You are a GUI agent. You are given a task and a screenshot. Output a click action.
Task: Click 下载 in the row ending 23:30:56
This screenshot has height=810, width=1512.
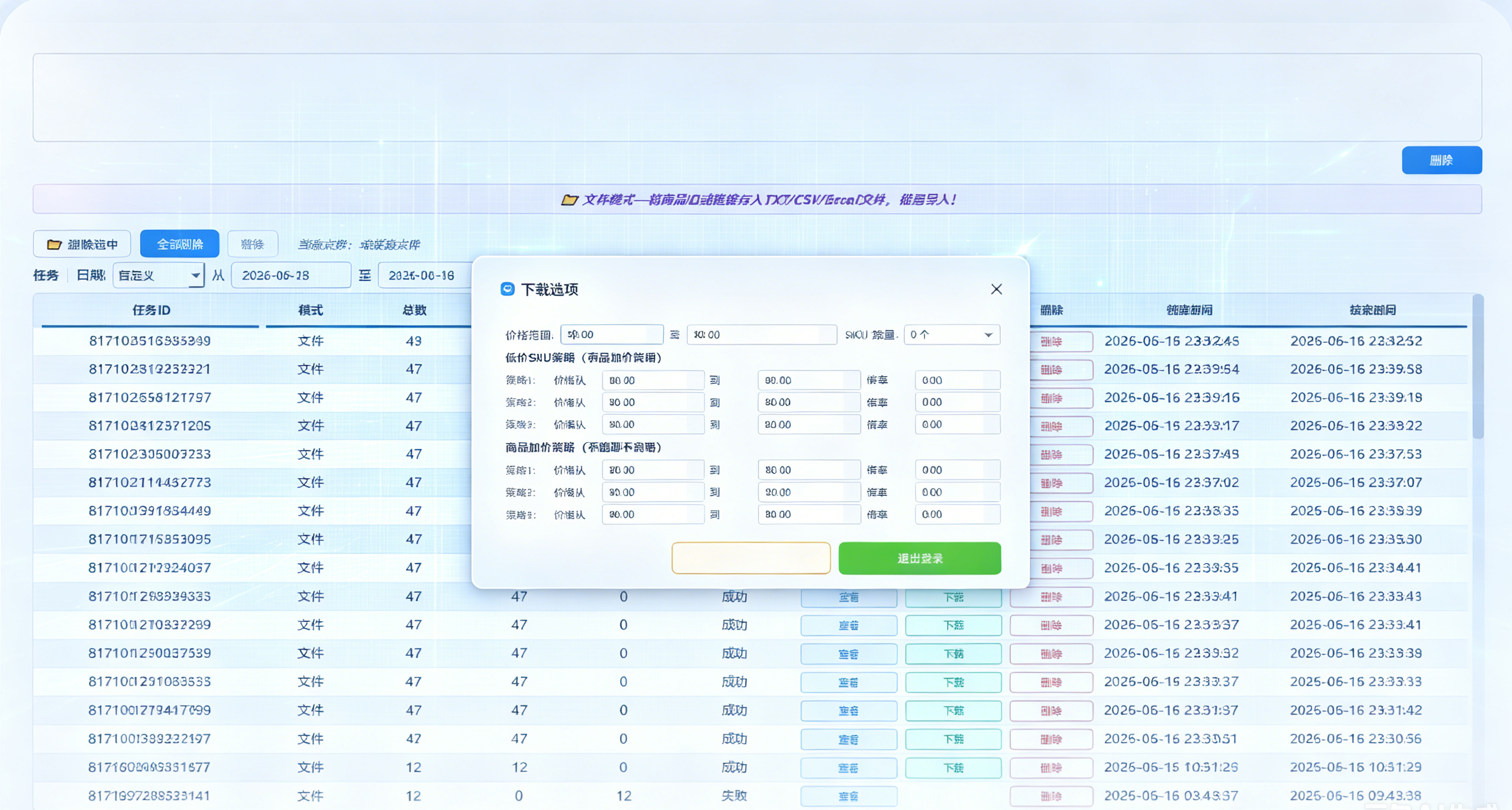pos(953,739)
